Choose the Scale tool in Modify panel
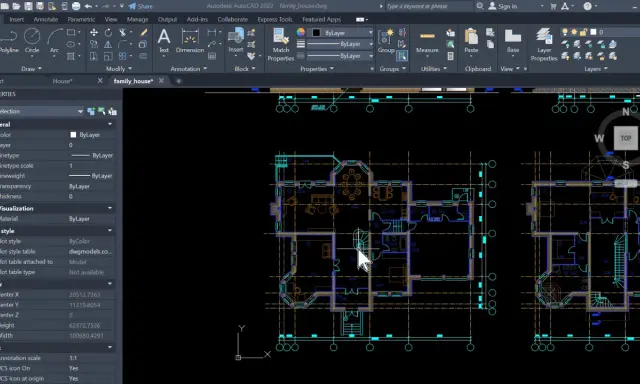The height and width of the screenshot is (384, 640). (x=108, y=56)
